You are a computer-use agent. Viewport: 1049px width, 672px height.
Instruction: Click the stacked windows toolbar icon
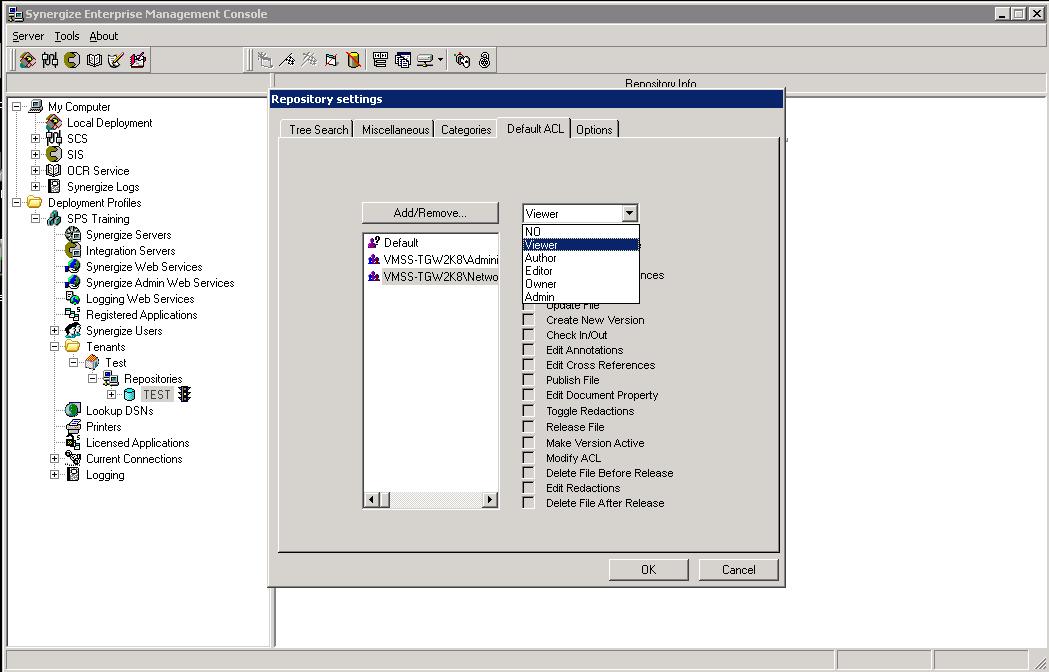pos(403,60)
